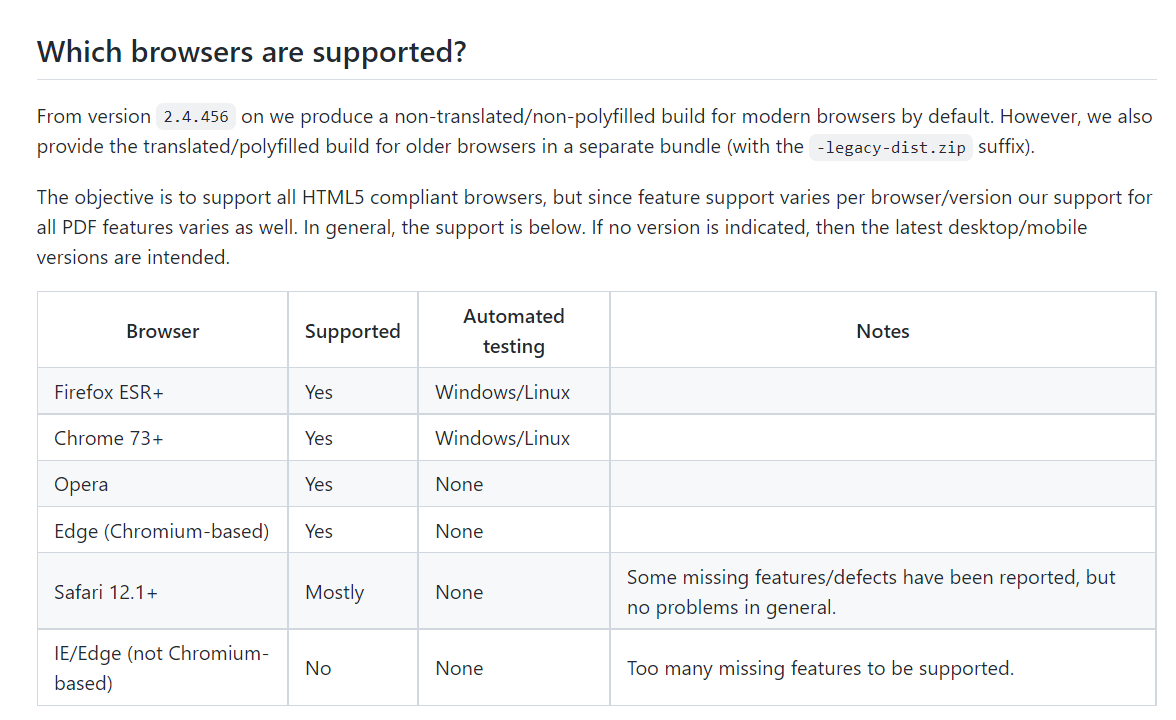Select the Firefox ESR+ table cell

[x=109, y=392]
